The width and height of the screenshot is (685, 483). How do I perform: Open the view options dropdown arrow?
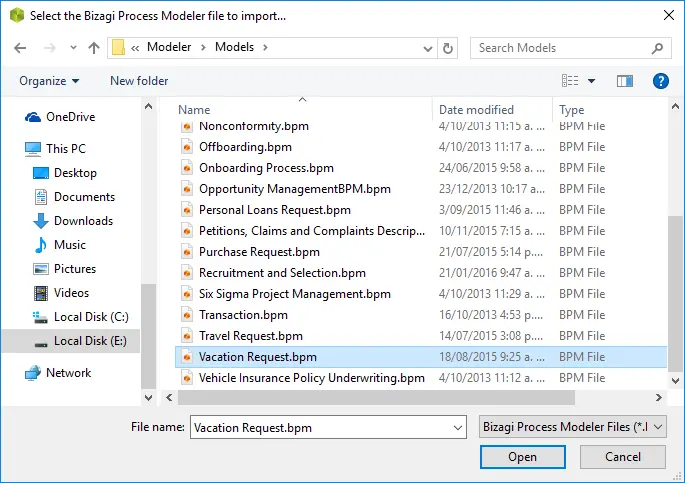click(591, 81)
